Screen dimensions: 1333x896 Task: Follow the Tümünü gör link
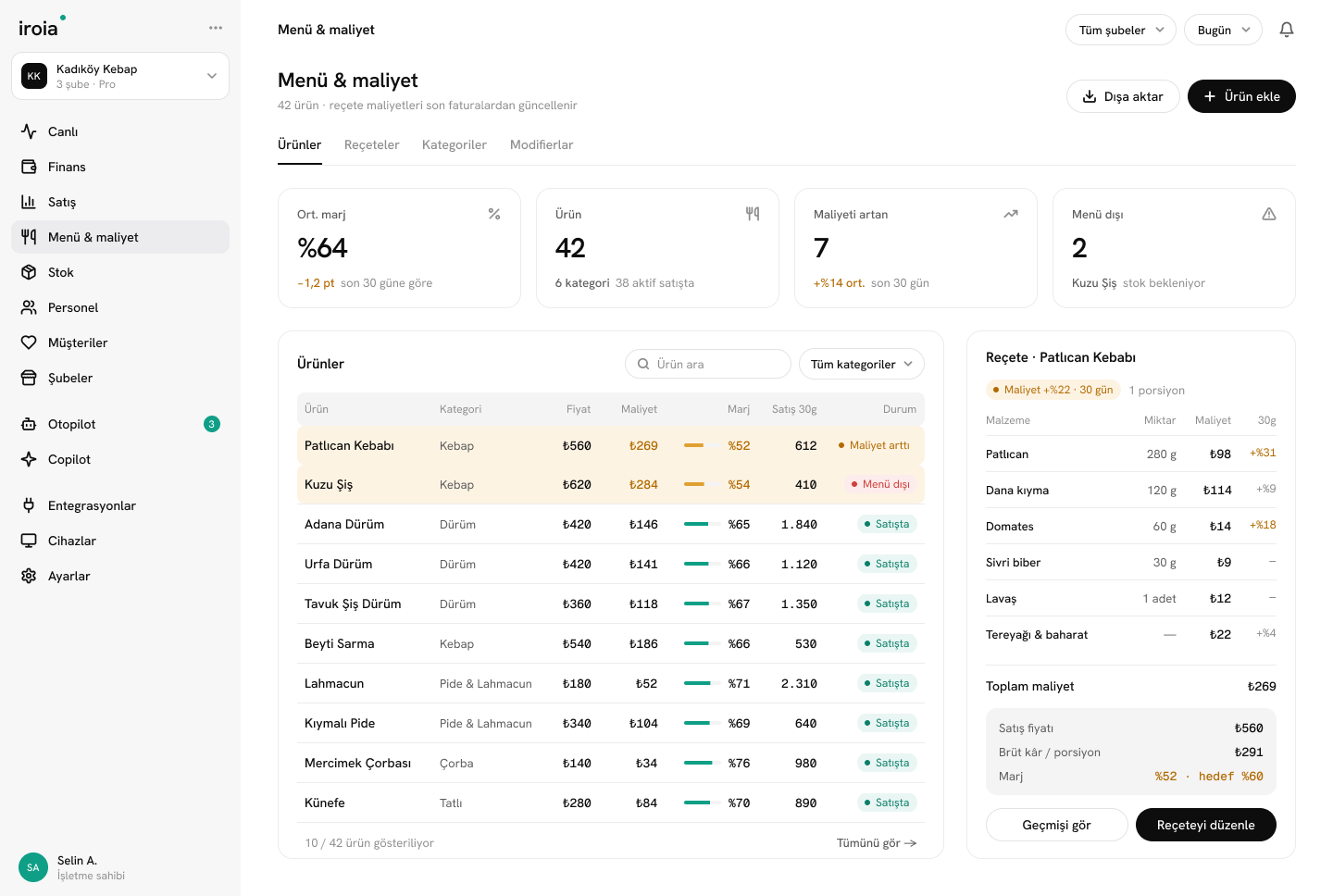tap(877, 842)
